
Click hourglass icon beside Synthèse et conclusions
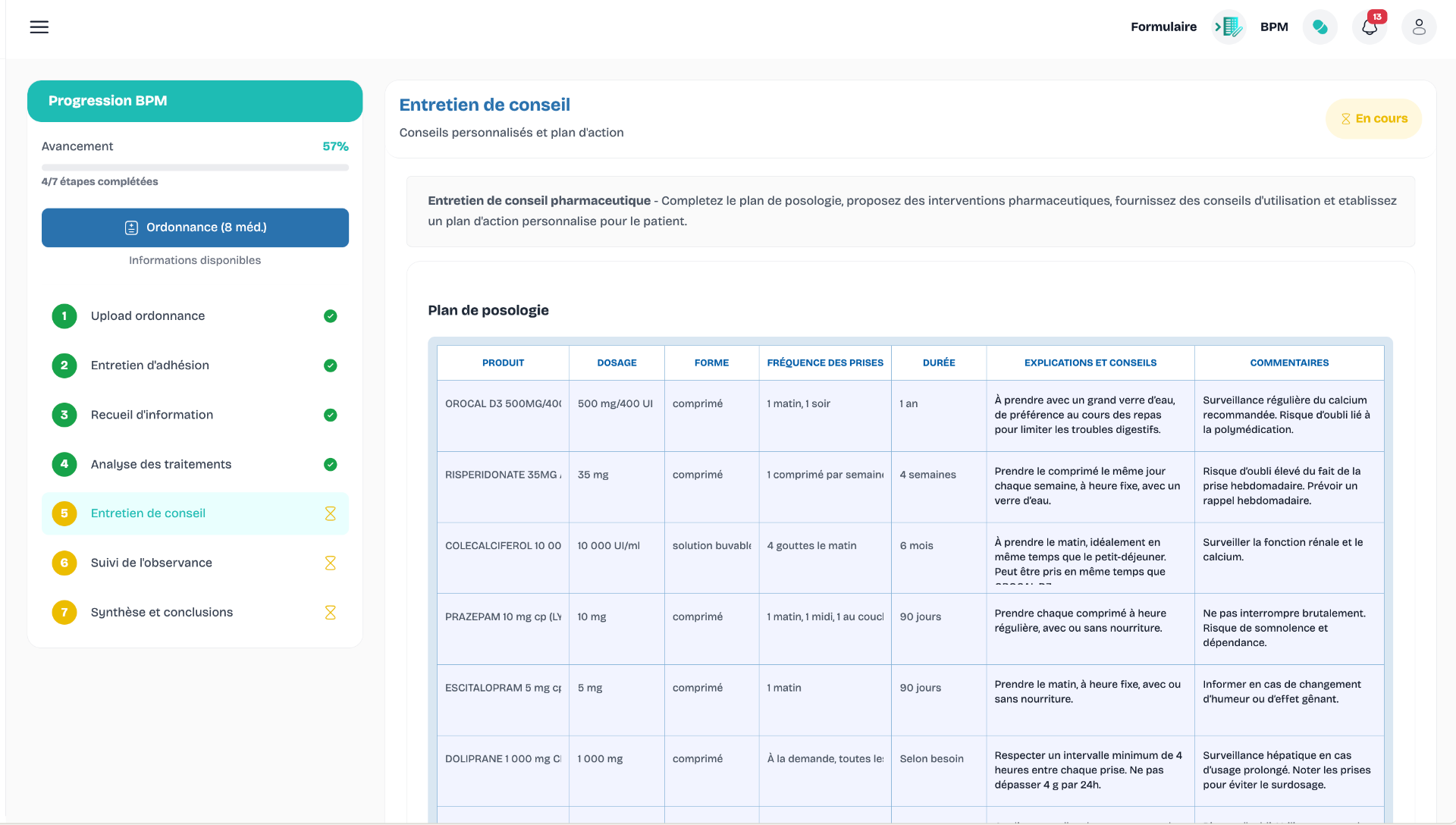click(331, 613)
